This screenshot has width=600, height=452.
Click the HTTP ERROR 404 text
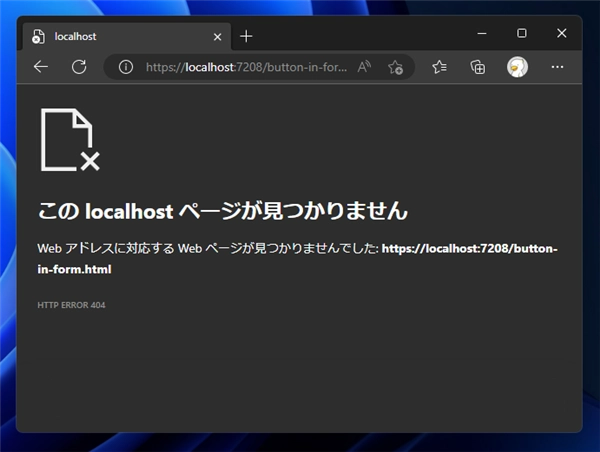point(71,305)
